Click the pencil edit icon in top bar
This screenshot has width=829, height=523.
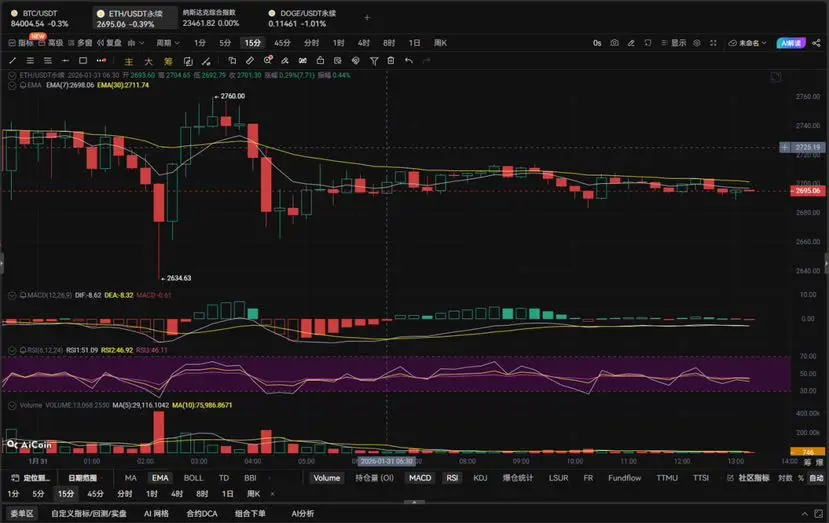(x=631, y=43)
